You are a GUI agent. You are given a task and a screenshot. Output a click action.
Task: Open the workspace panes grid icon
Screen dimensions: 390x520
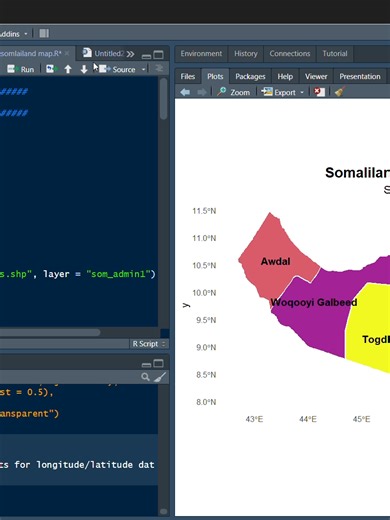(44, 33)
